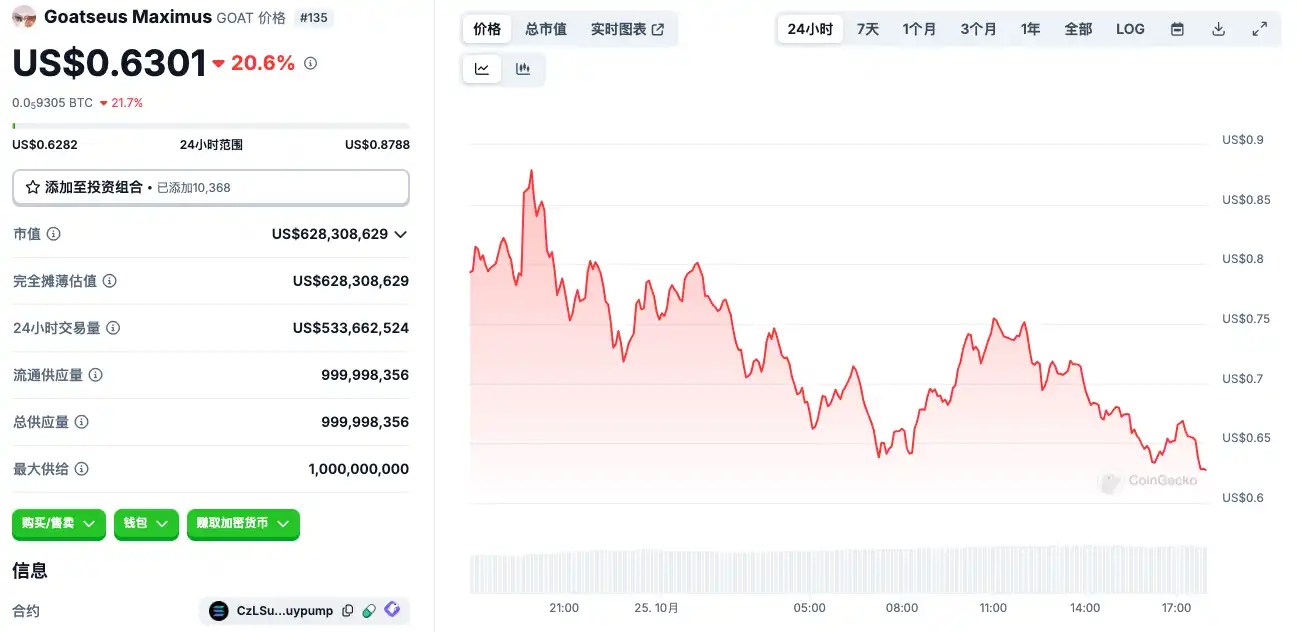Toggle LOG scale on the chart
The width and height of the screenshot is (1297, 632).
point(1130,29)
